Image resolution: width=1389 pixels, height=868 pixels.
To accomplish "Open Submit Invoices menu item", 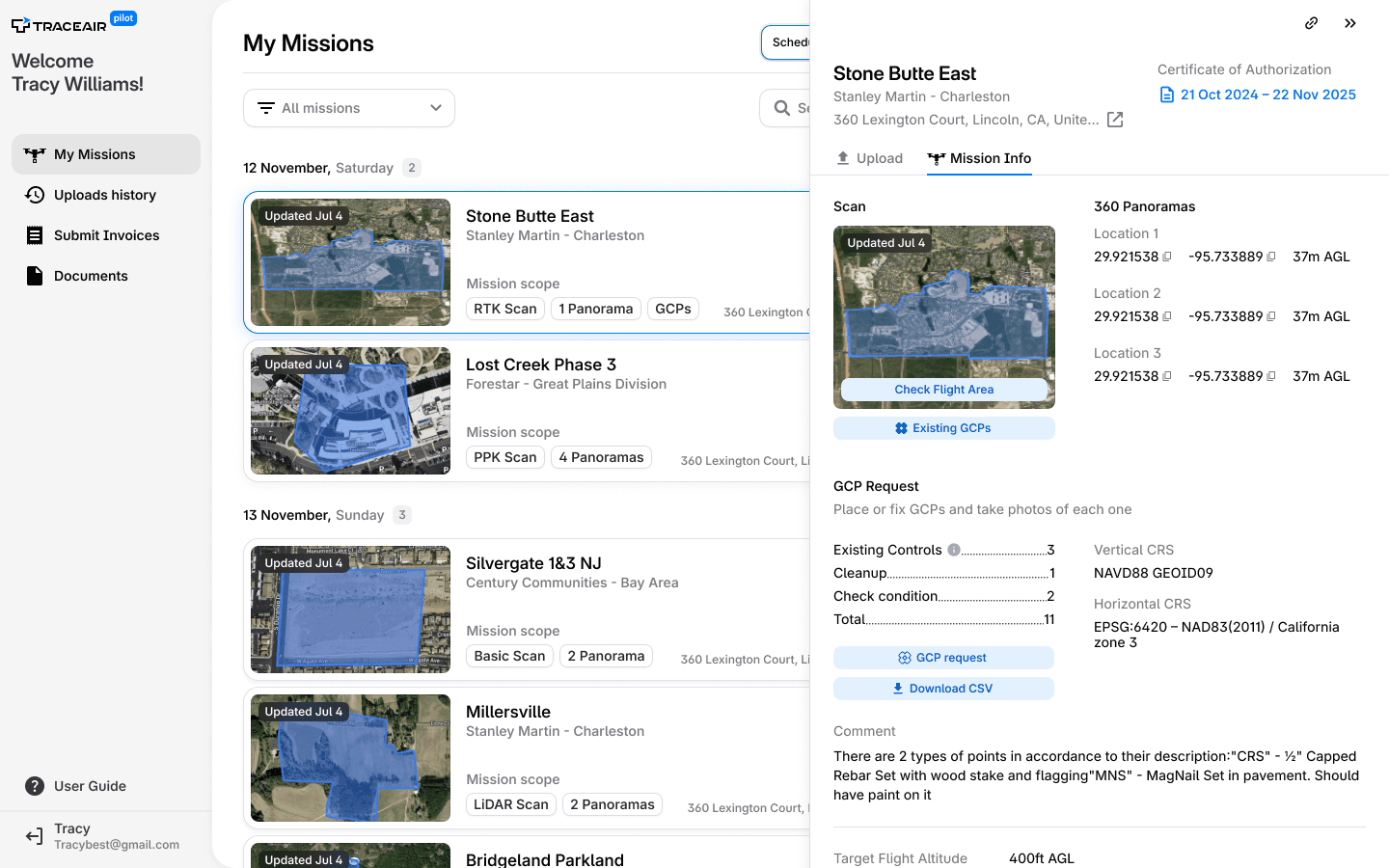I will (106, 235).
